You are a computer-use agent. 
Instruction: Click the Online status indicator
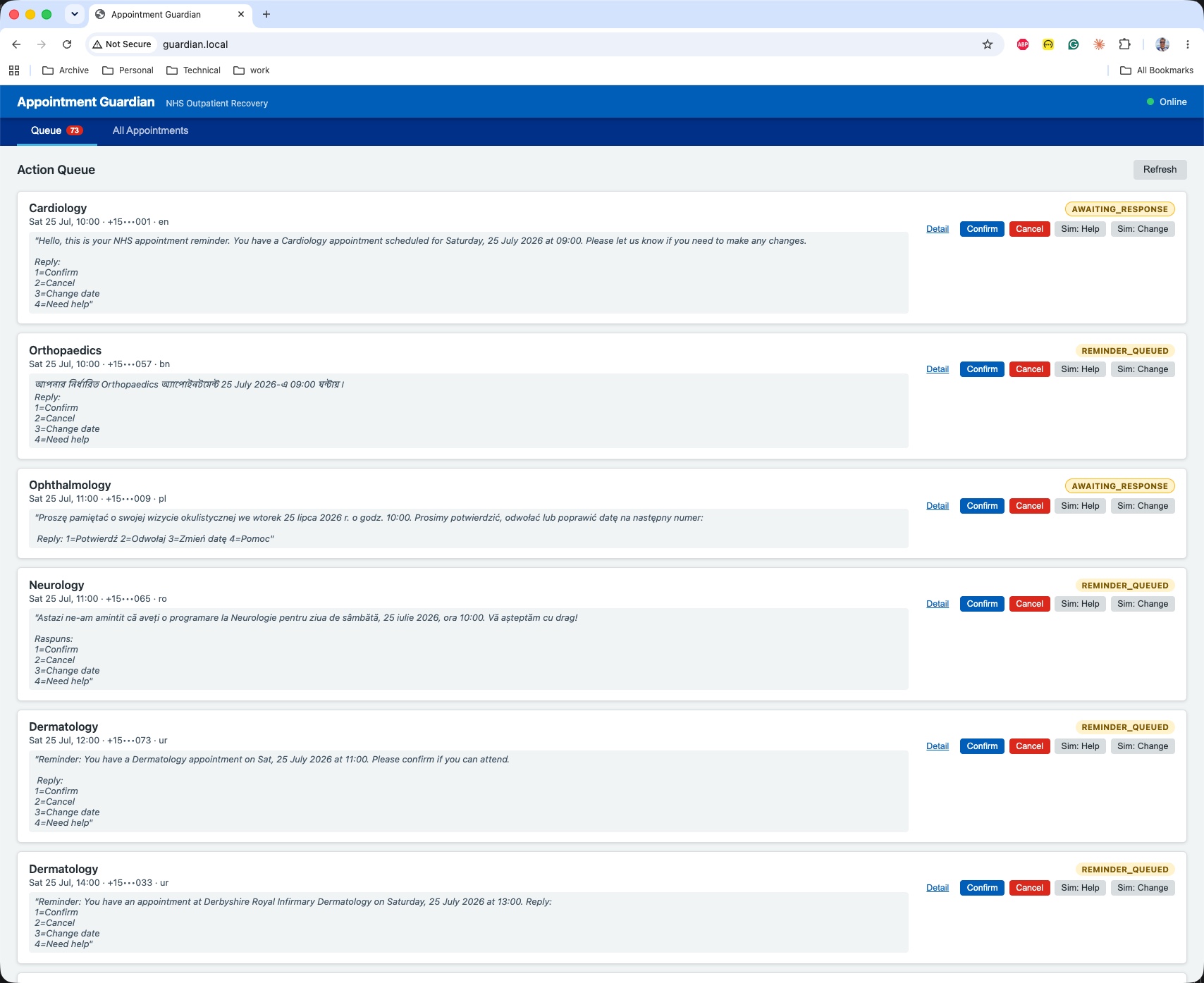[x=1167, y=102]
